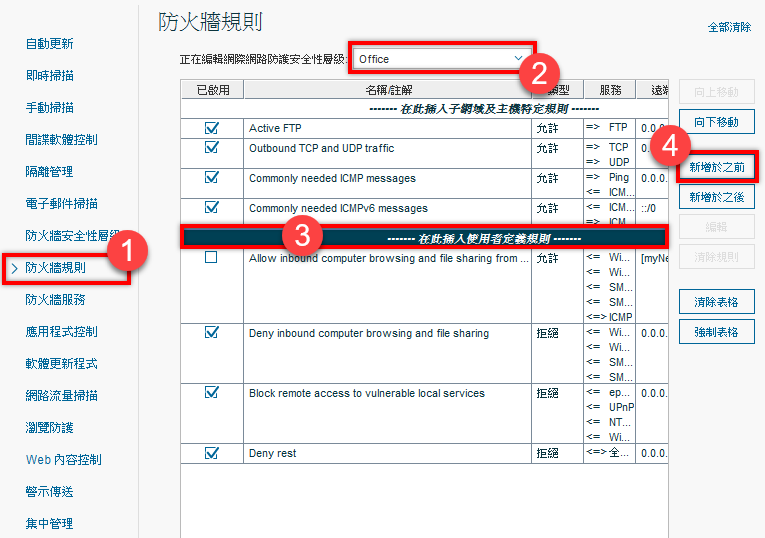The width and height of the screenshot is (765, 538).
Task: Click 新增於之前 to add rule before
Action: 717,167
